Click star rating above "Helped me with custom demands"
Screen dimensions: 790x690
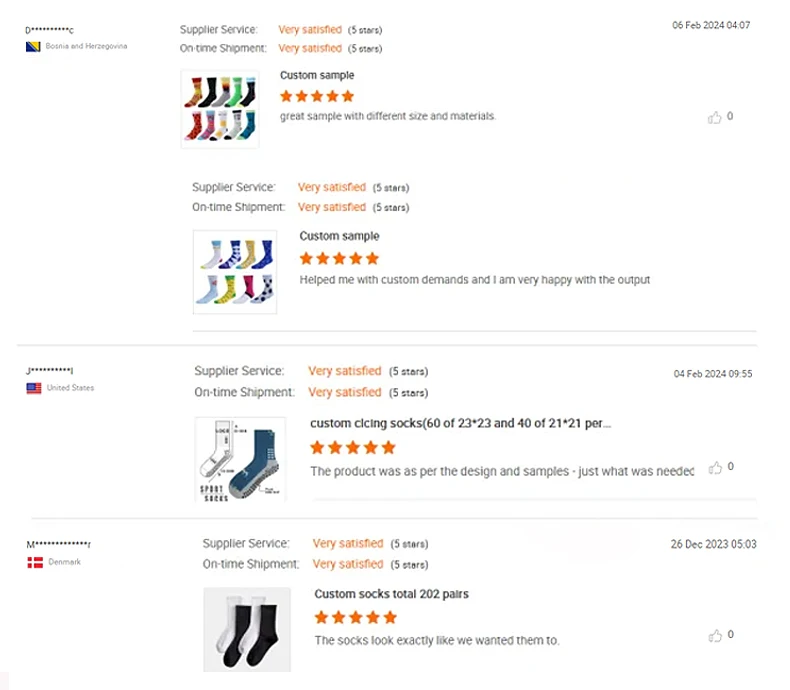coord(337,258)
